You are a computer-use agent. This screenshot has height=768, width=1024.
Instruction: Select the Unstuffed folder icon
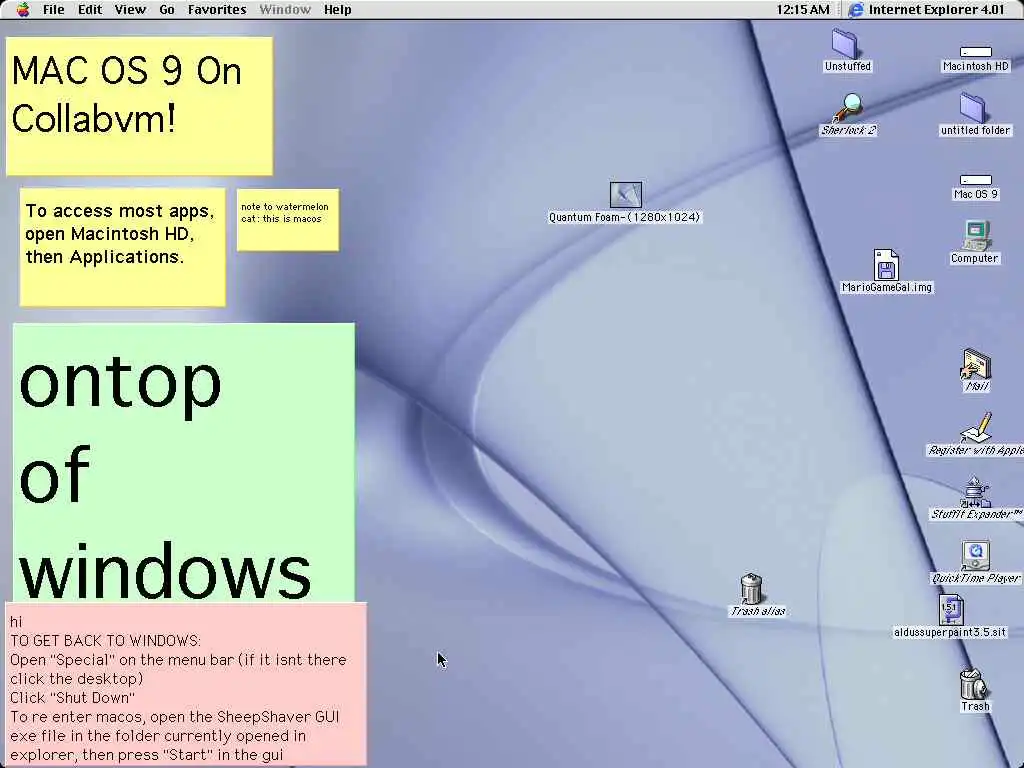(846, 44)
